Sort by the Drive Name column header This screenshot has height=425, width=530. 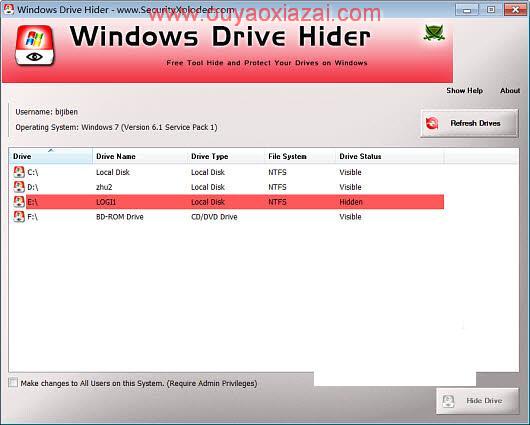click(140, 156)
